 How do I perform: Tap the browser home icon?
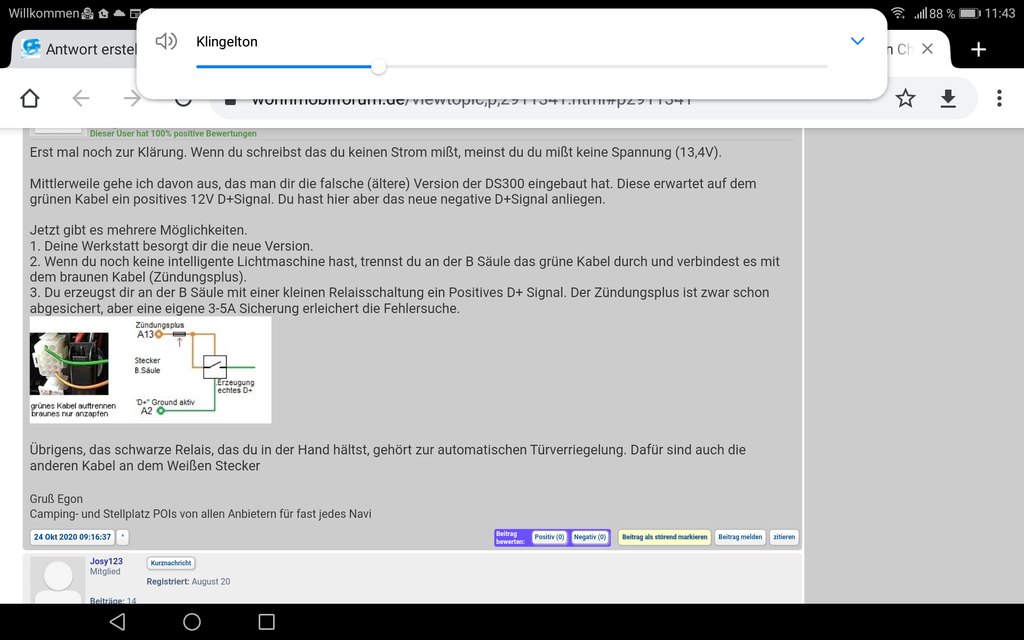30,99
